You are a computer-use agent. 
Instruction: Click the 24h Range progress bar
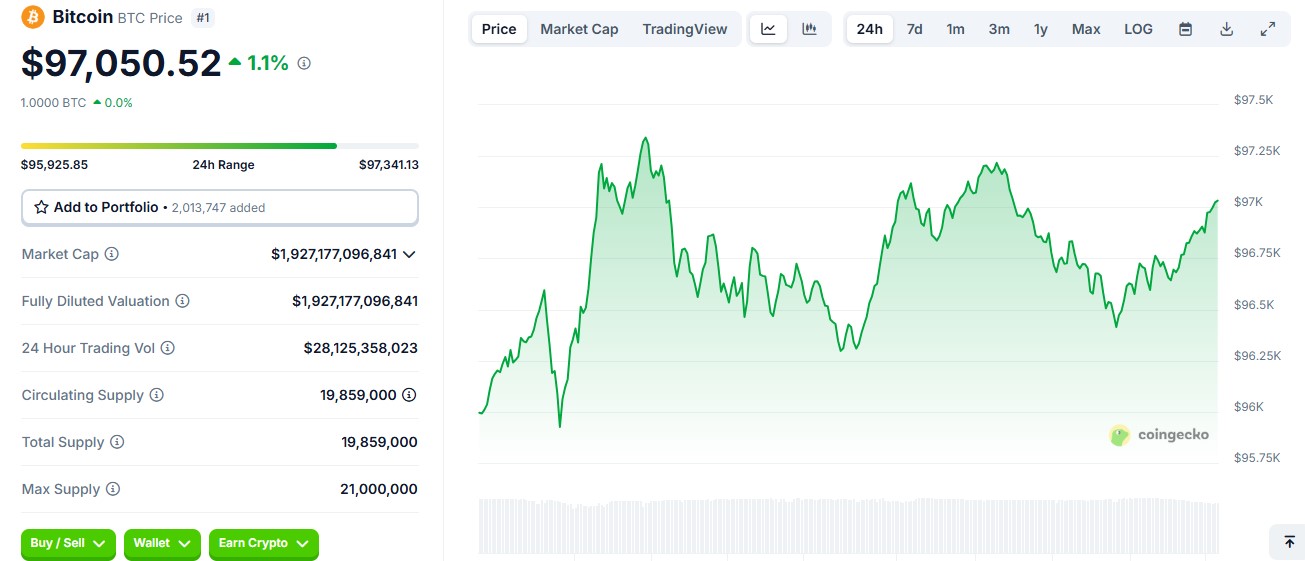[x=220, y=146]
